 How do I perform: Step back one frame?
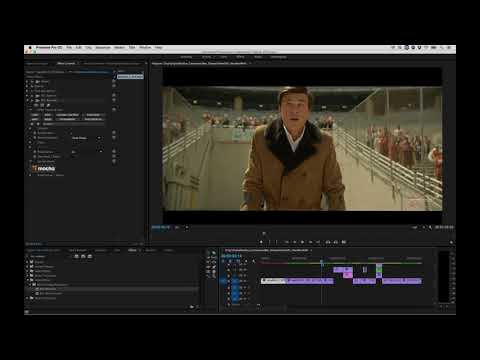click(295, 242)
